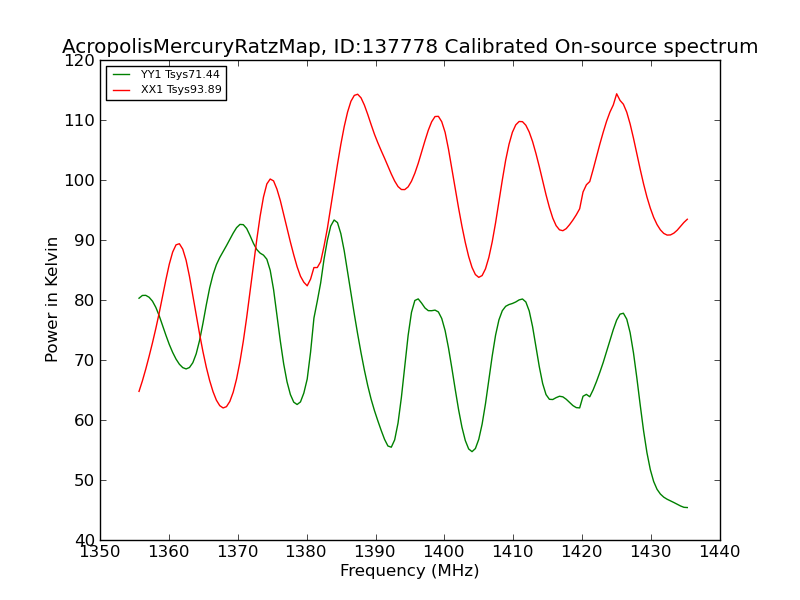Click the x-axis tick label 1440
The image size is (800, 600).
tap(720, 552)
